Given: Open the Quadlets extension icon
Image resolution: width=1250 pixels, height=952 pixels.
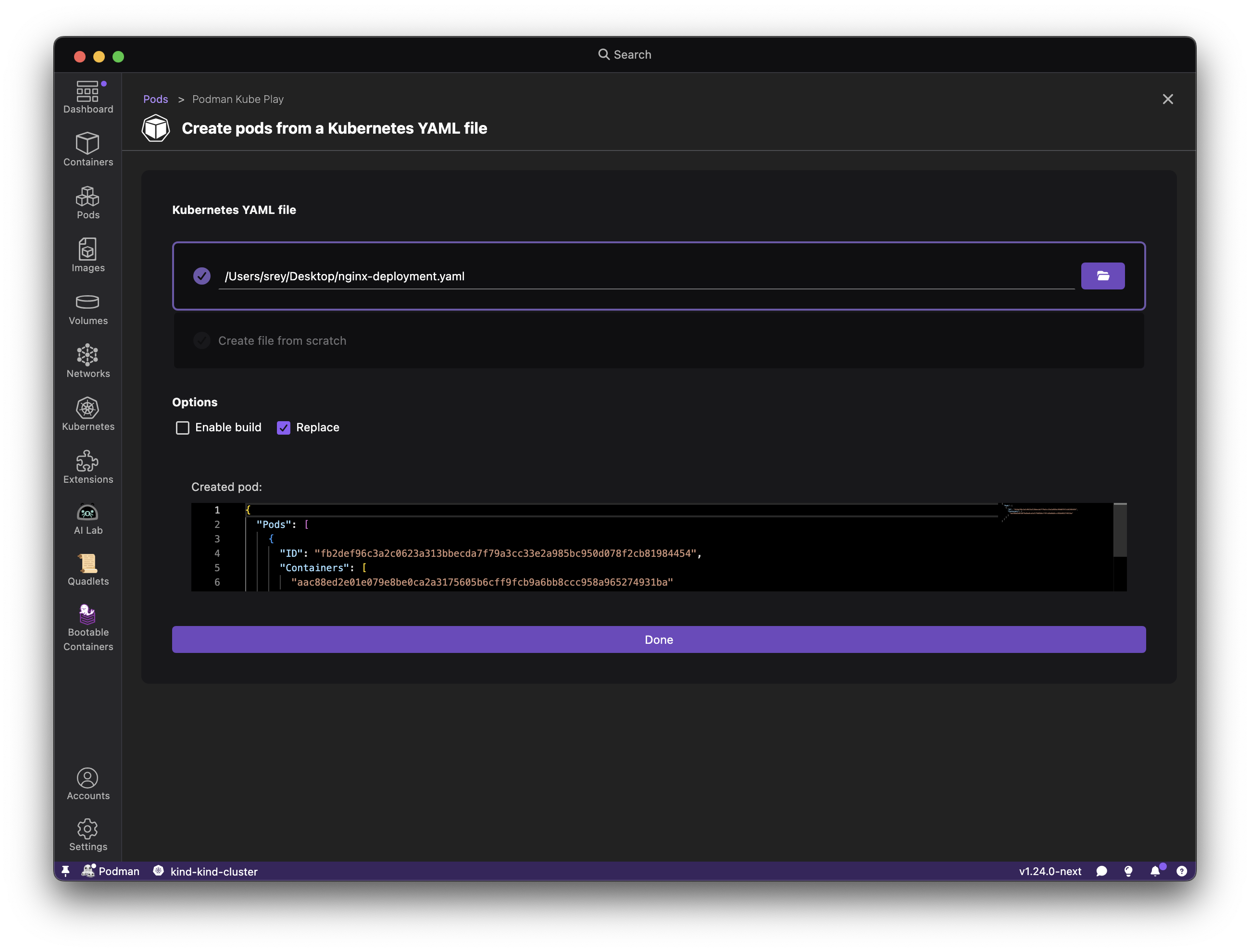Looking at the screenshot, I should pyautogui.click(x=88, y=569).
